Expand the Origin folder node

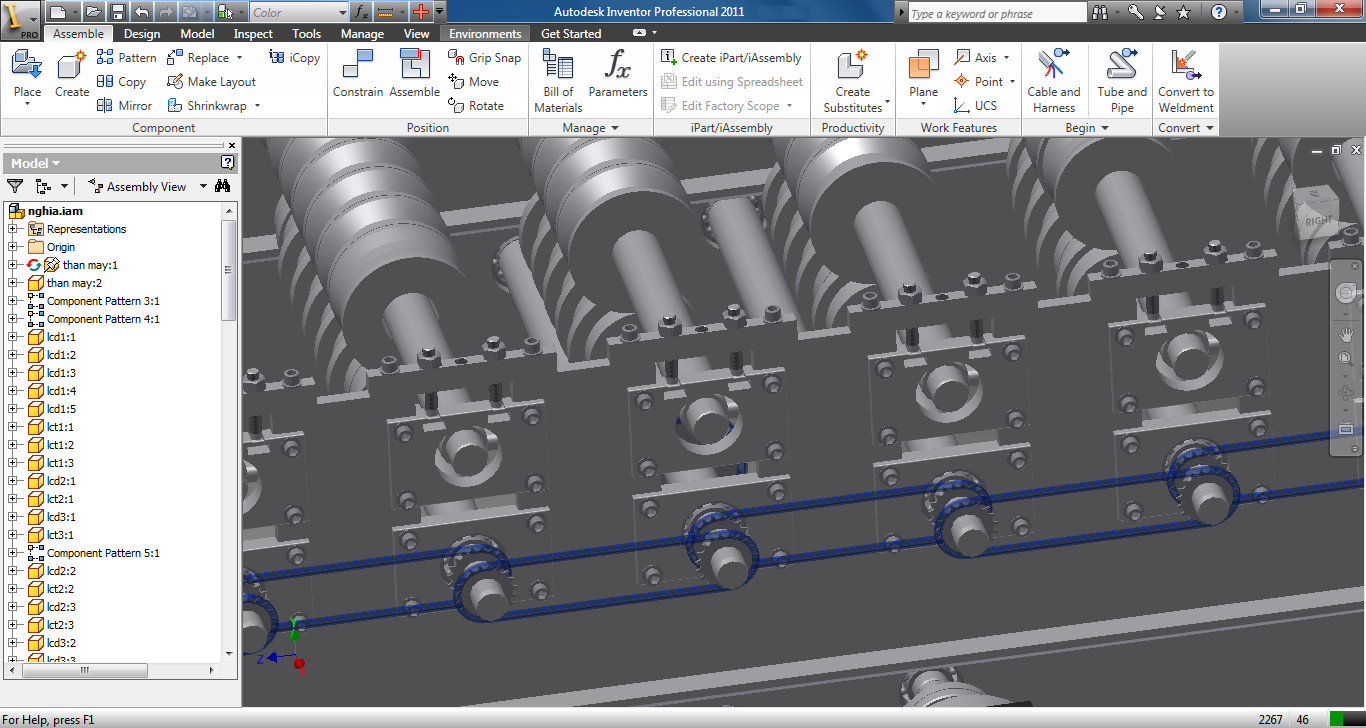14,247
